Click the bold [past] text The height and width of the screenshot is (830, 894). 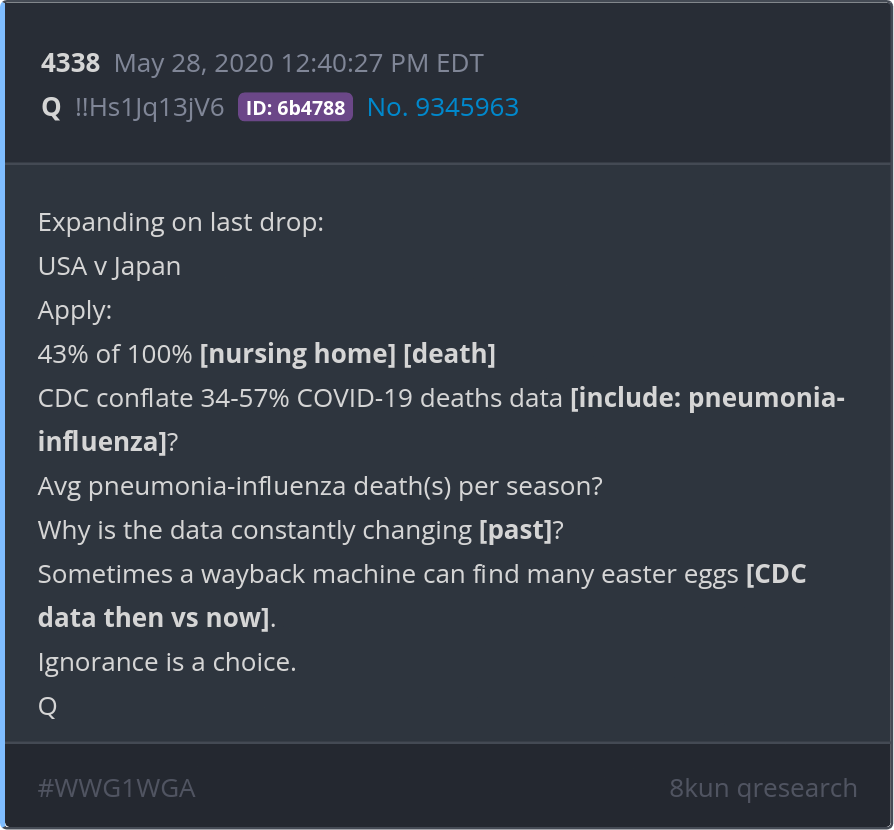[515, 530]
